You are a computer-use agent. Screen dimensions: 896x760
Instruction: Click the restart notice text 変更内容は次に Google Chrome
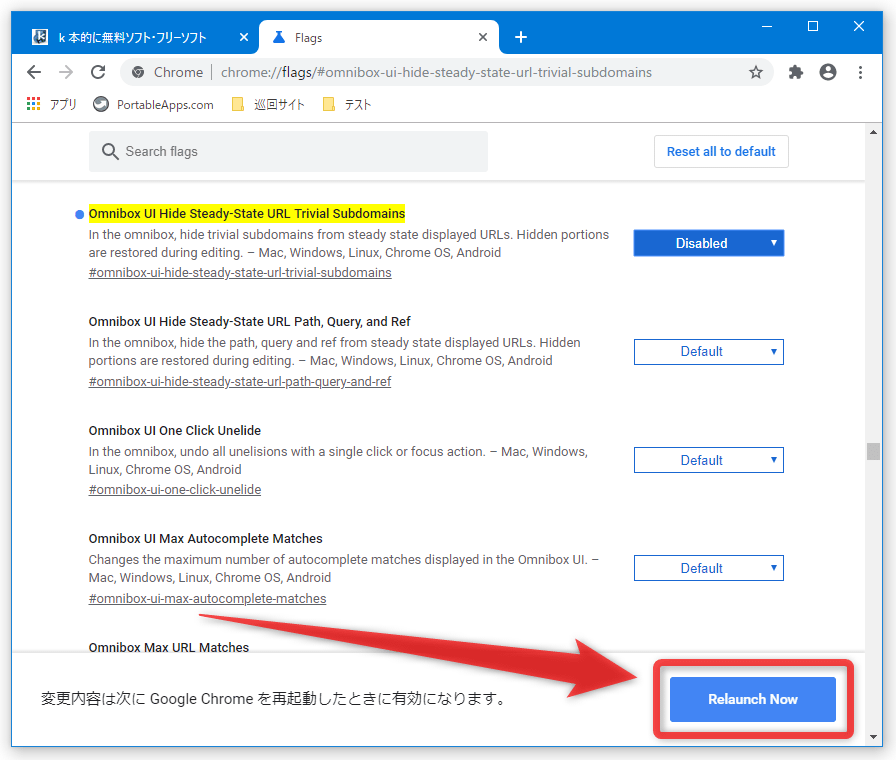click(x=273, y=699)
